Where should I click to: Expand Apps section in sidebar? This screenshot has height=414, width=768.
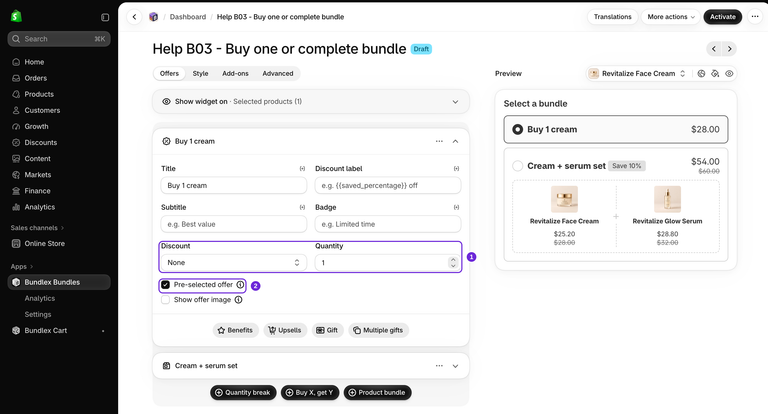[22, 267]
